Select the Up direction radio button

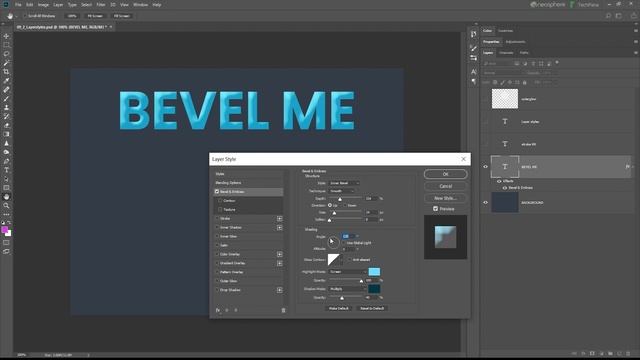click(x=330, y=205)
